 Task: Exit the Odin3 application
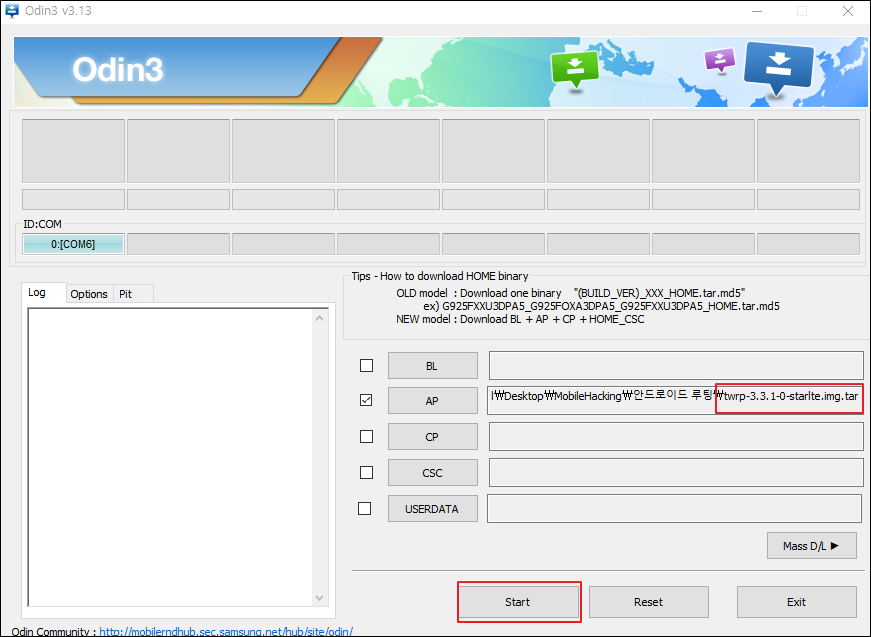point(797,602)
